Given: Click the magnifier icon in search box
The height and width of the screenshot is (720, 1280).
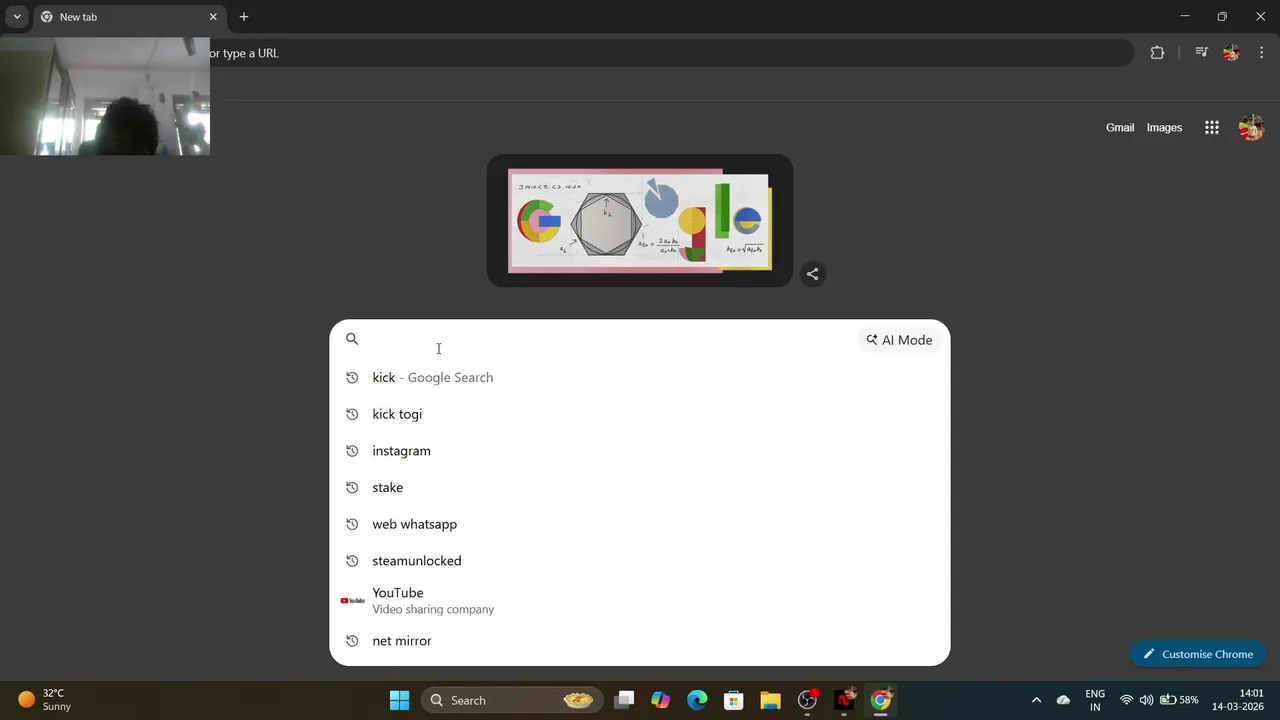Looking at the screenshot, I should [x=352, y=339].
